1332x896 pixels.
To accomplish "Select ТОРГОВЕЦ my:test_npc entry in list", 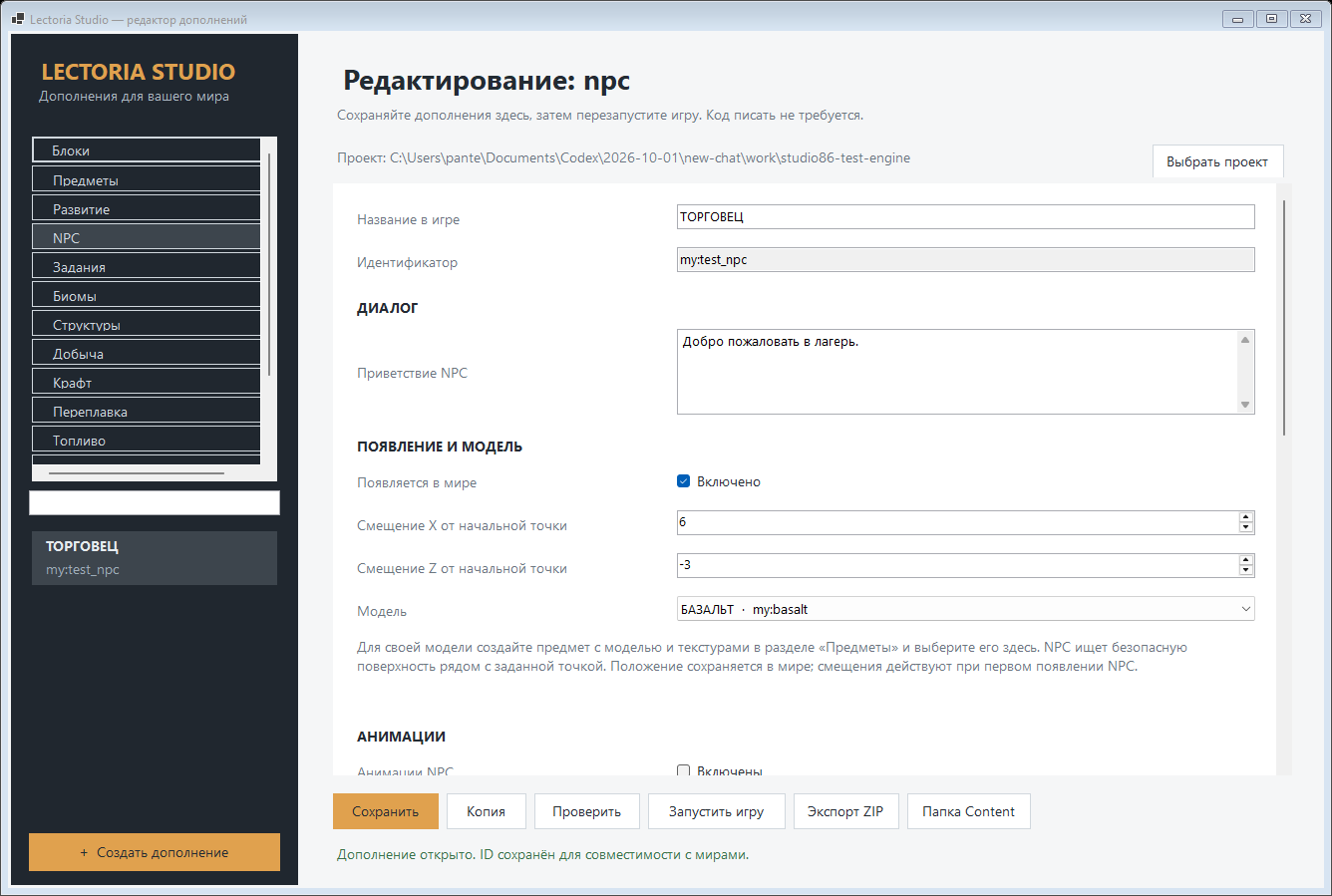I will 155,558.
